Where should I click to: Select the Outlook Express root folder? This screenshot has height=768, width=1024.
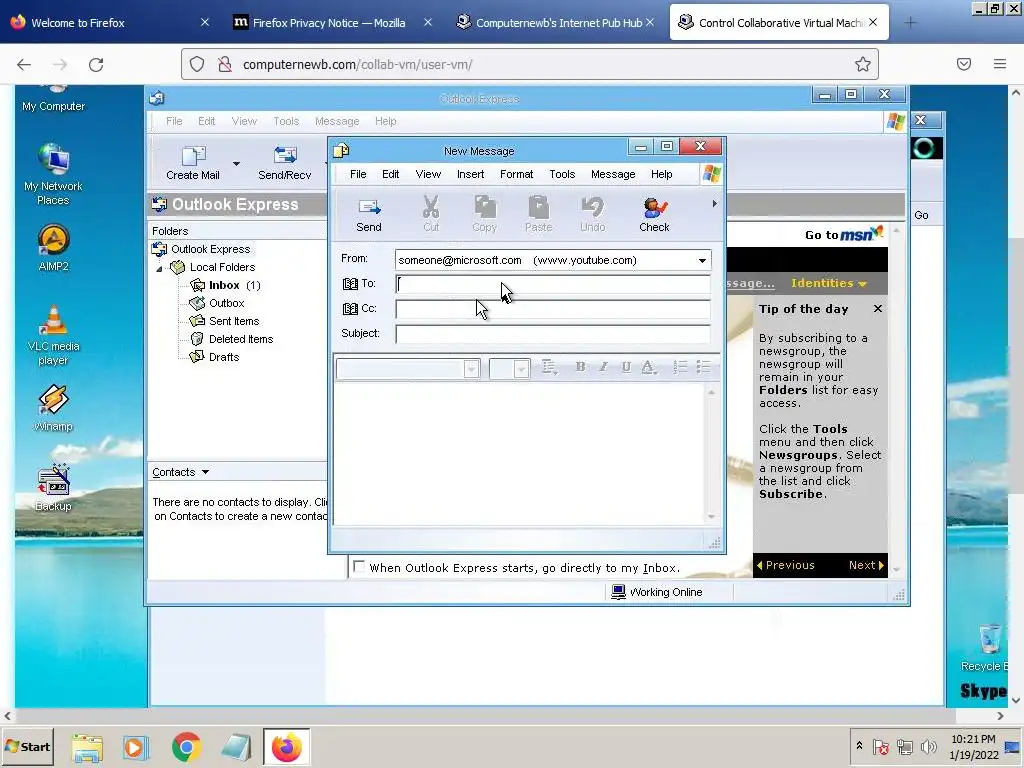pyautogui.click(x=201, y=249)
